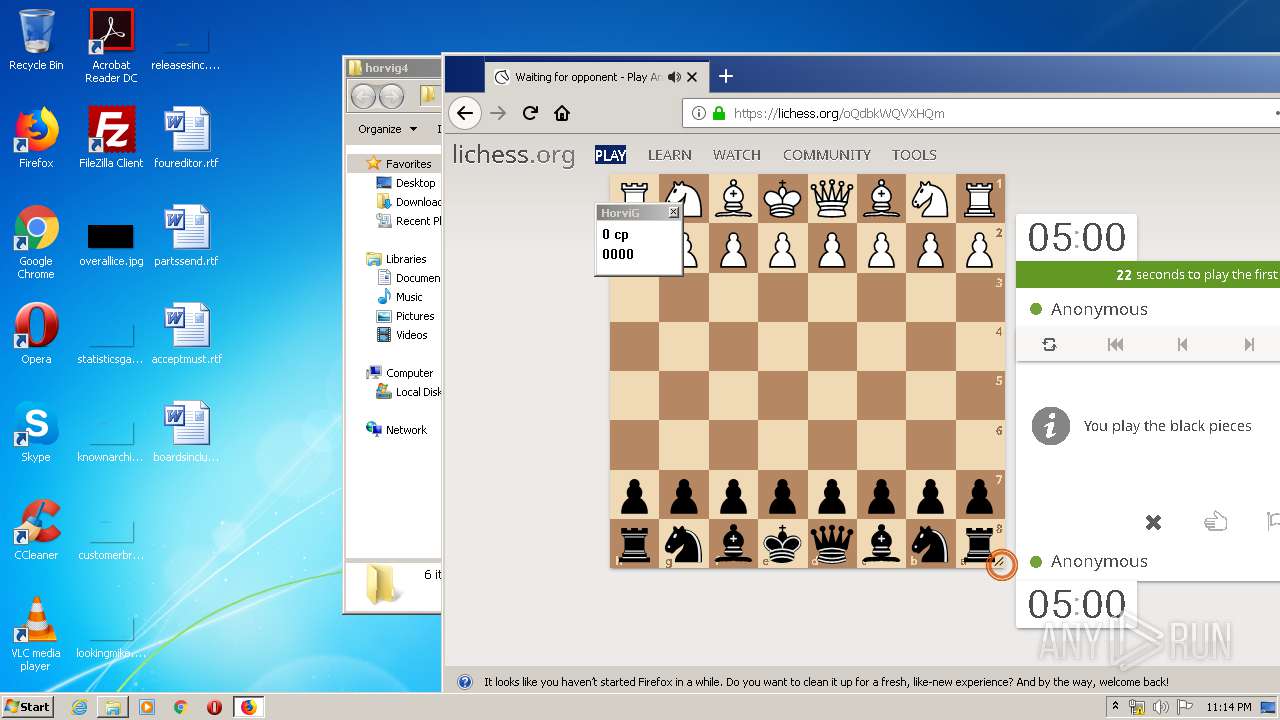Select Music library in explorer
This screenshot has height=720, width=1280.
(409, 297)
